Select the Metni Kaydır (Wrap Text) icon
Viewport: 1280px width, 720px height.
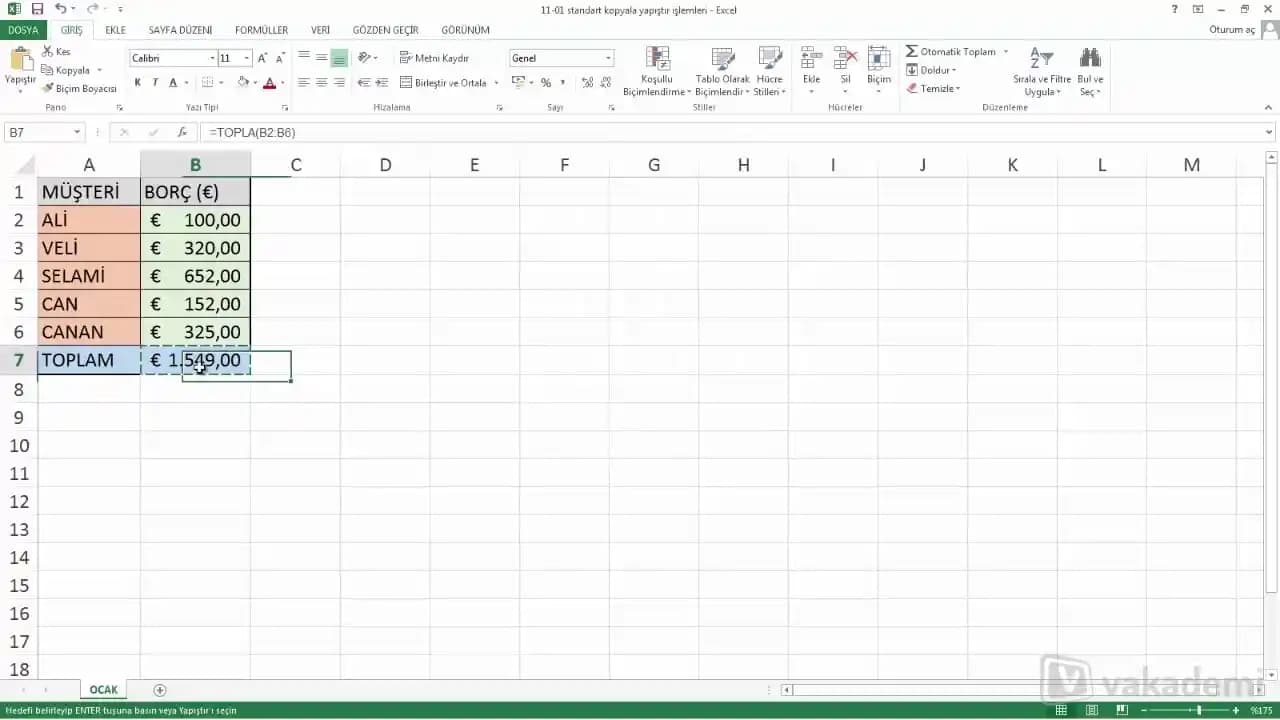[406, 58]
